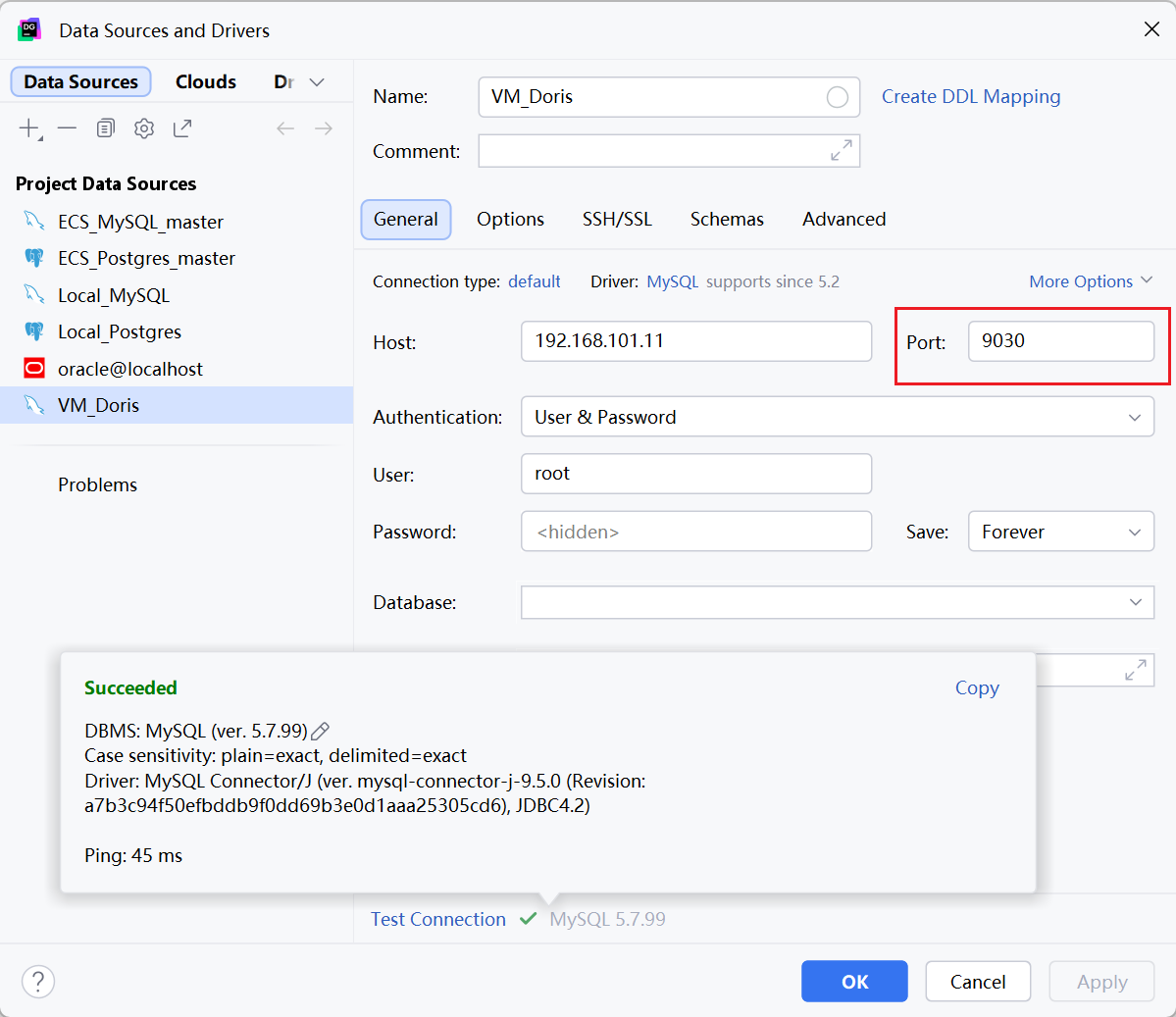Image resolution: width=1176 pixels, height=1017 pixels.
Task: Click the Port input field
Action: point(1060,341)
